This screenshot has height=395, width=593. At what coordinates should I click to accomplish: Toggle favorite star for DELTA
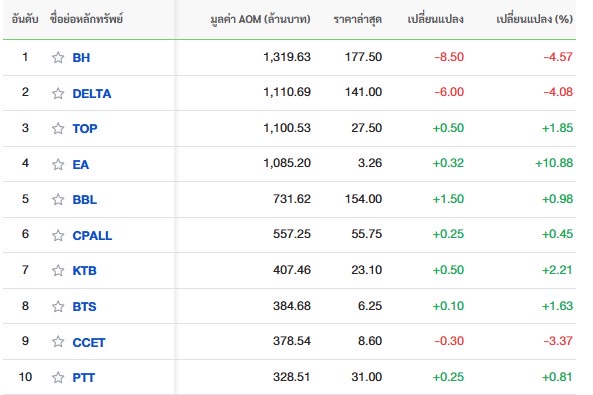[58, 93]
